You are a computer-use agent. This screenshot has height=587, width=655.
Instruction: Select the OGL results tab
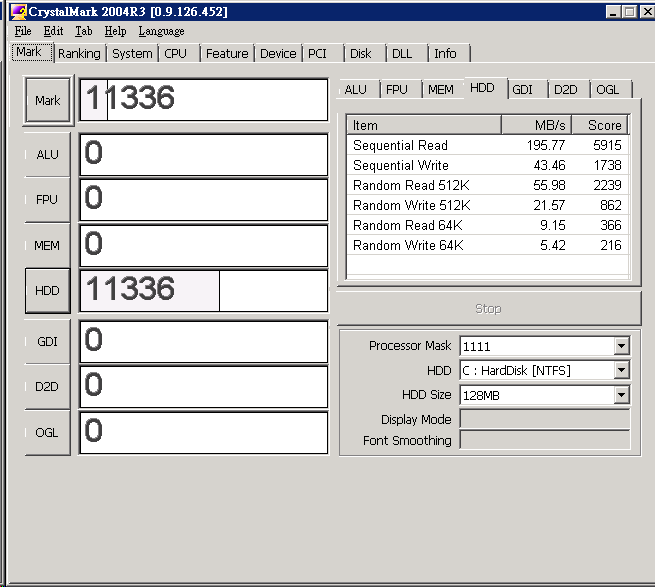pos(607,90)
